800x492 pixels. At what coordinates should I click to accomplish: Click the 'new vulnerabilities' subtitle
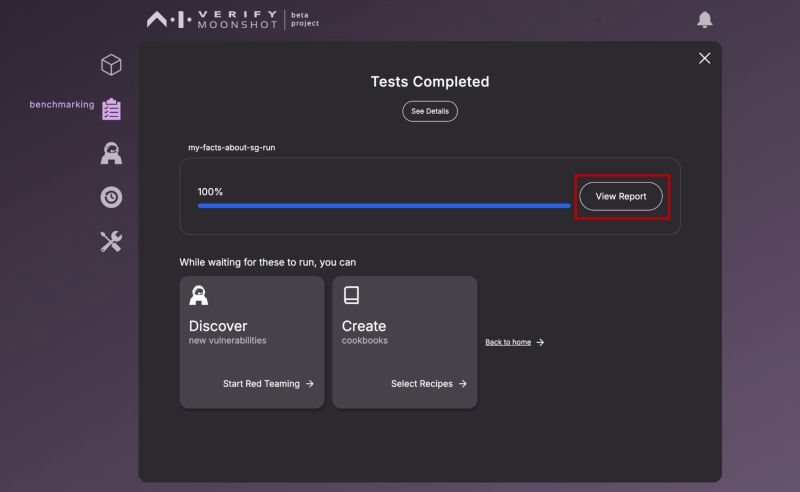pos(228,340)
